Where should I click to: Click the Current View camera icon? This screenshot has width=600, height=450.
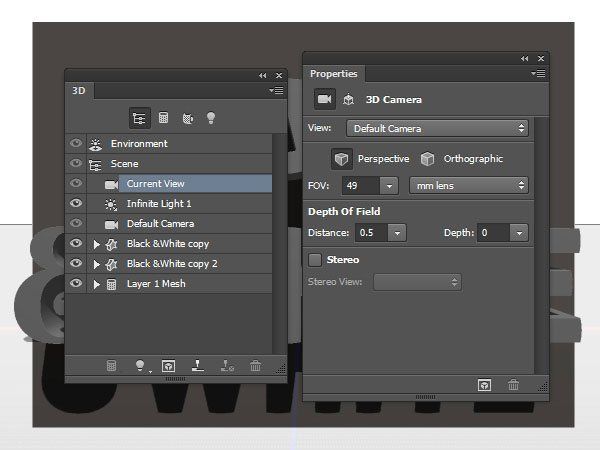pyautogui.click(x=111, y=184)
